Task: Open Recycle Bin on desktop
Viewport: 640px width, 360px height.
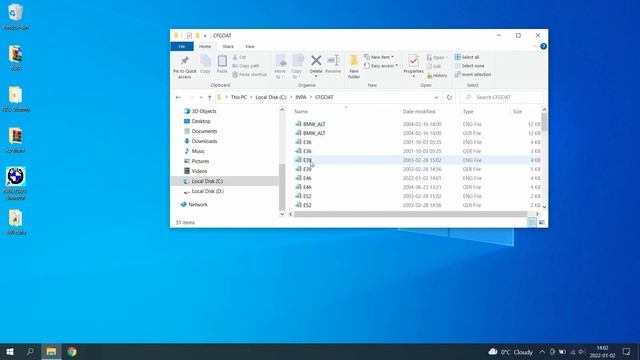Action: 16,17
